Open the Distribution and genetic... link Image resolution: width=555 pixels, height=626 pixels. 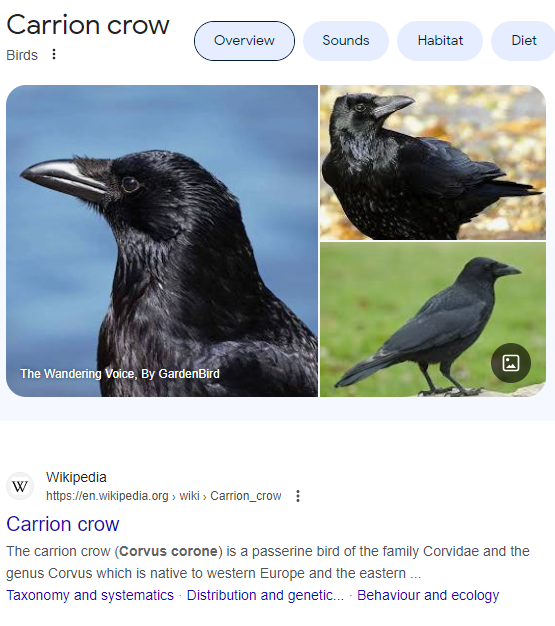click(x=265, y=595)
